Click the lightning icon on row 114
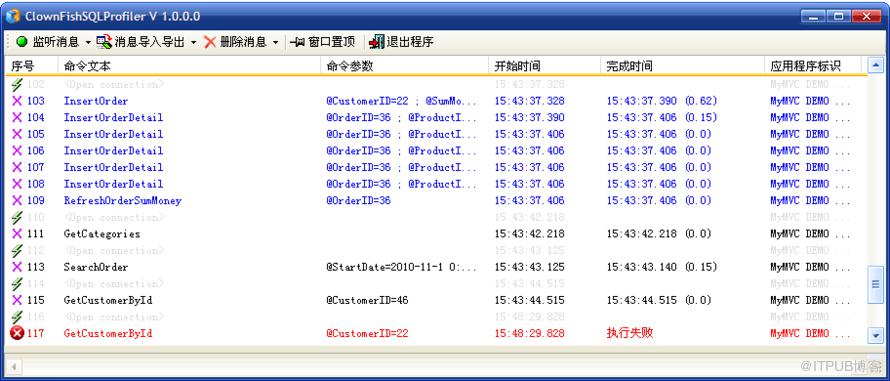The height and width of the screenshot is (381, 890). click(x=17, y=284)
